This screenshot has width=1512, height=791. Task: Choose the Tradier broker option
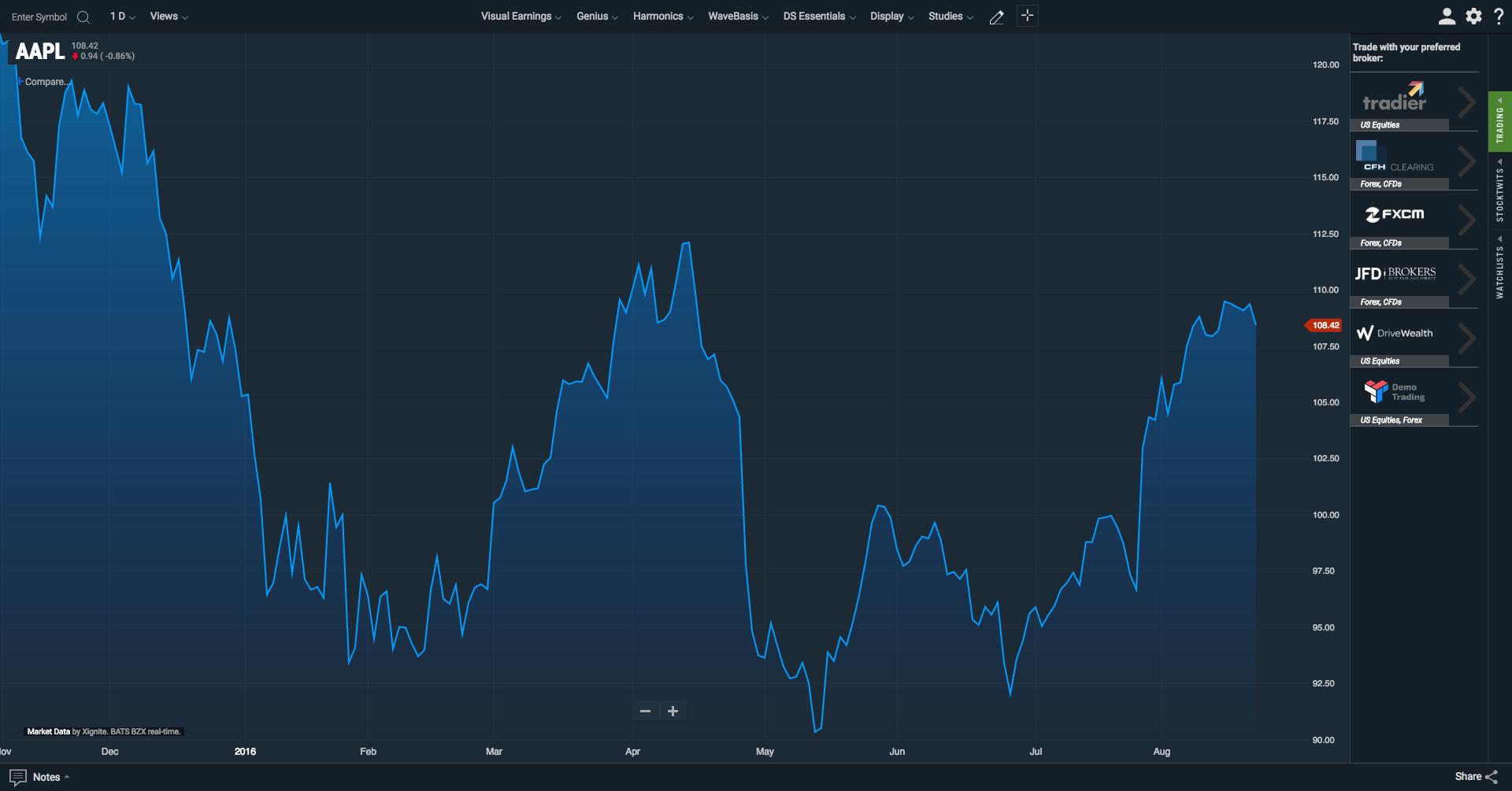coord(1414,102)
